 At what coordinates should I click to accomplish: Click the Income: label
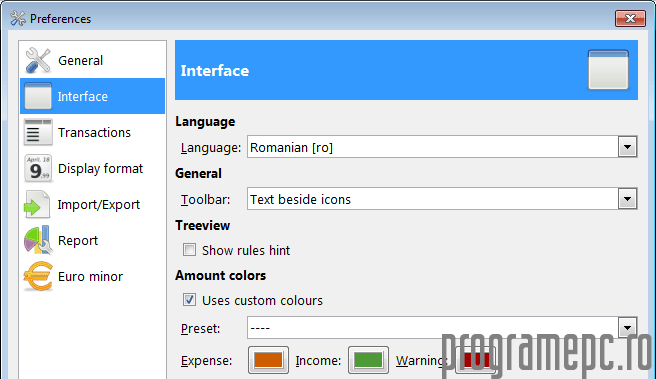point(318,361)
